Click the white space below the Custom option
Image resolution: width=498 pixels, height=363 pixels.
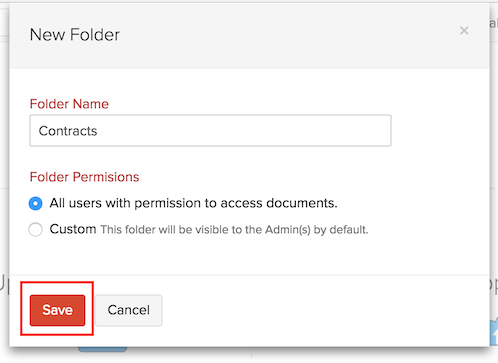click(x=249, y=256)
